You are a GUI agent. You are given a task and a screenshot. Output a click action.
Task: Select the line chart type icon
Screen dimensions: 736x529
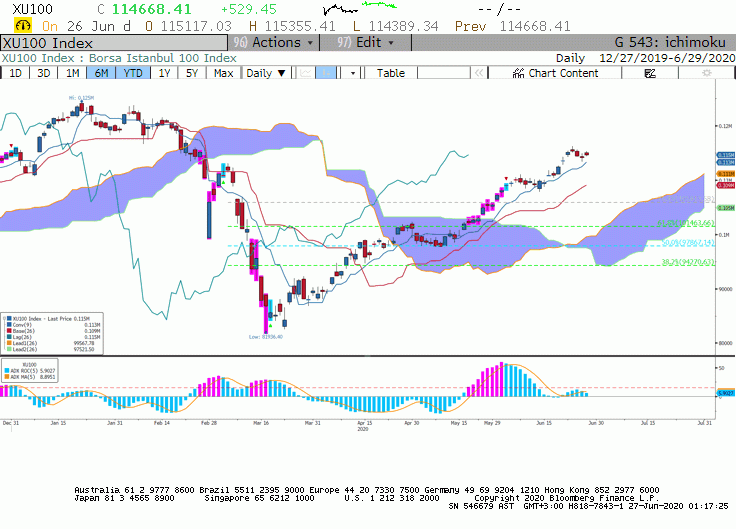click(306, 73)
